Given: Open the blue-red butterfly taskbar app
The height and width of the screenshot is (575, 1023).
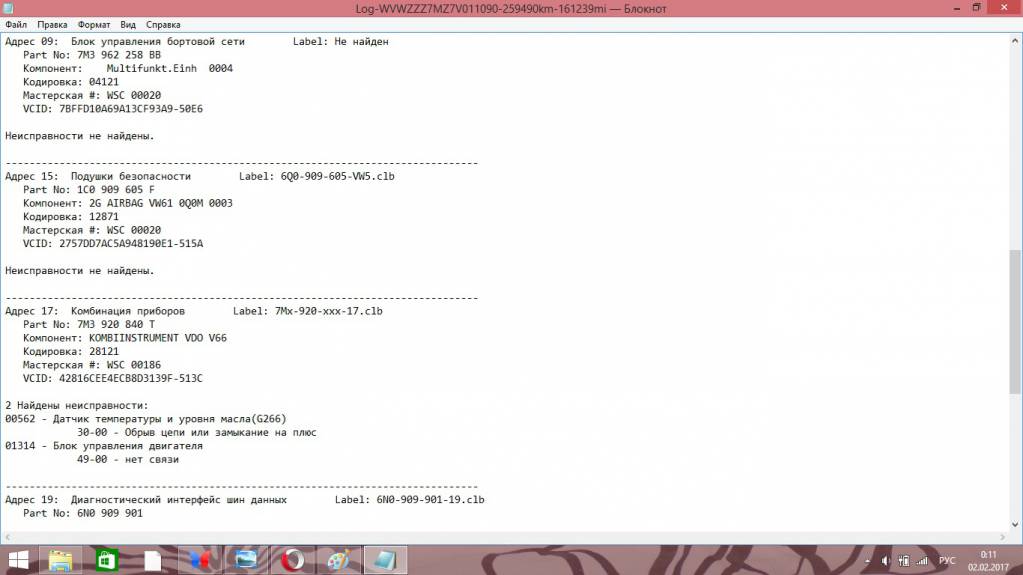Looking at the screenshot, I should point(198,560).
